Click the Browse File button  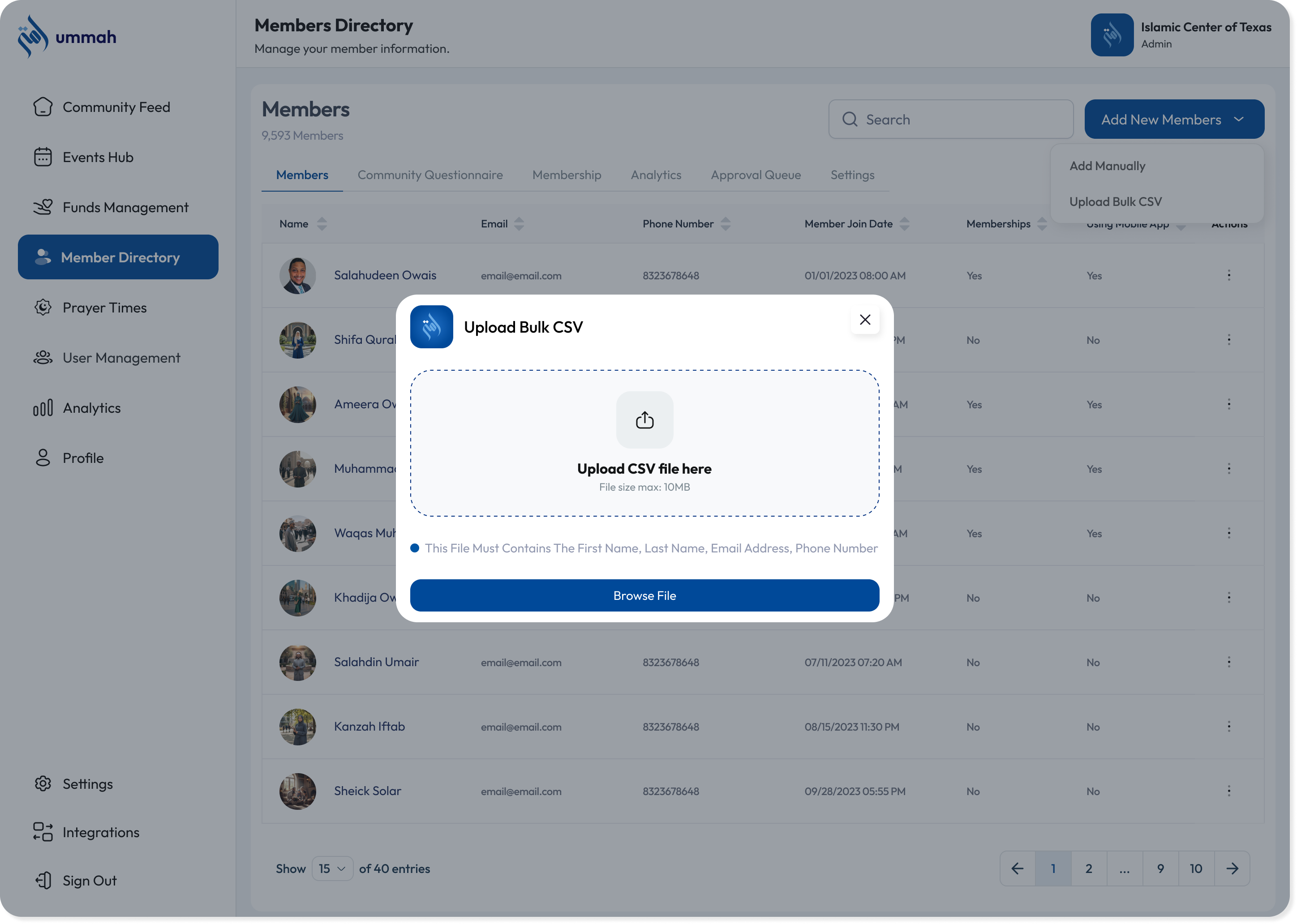[645, 596]
